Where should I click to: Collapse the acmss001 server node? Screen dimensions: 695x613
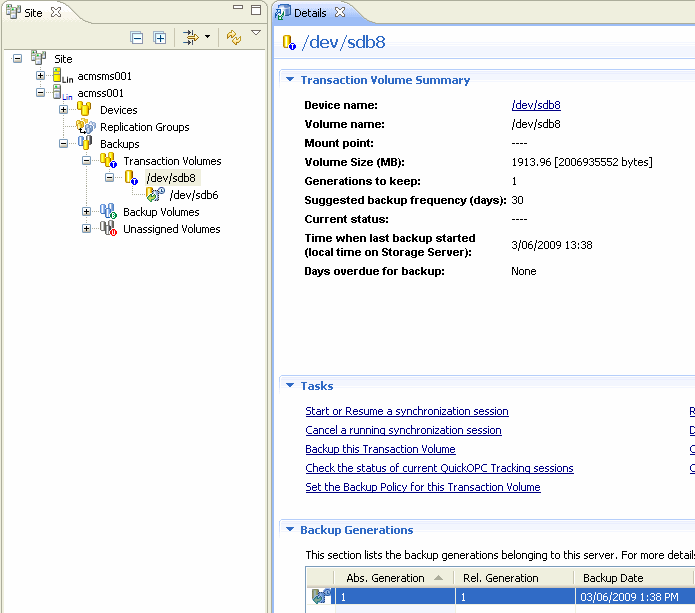pyautogui.click(x=40, y=93)
